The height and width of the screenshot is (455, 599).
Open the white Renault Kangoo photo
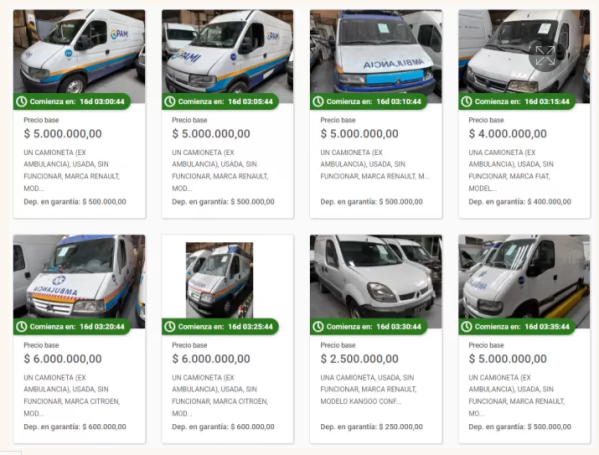376,277
